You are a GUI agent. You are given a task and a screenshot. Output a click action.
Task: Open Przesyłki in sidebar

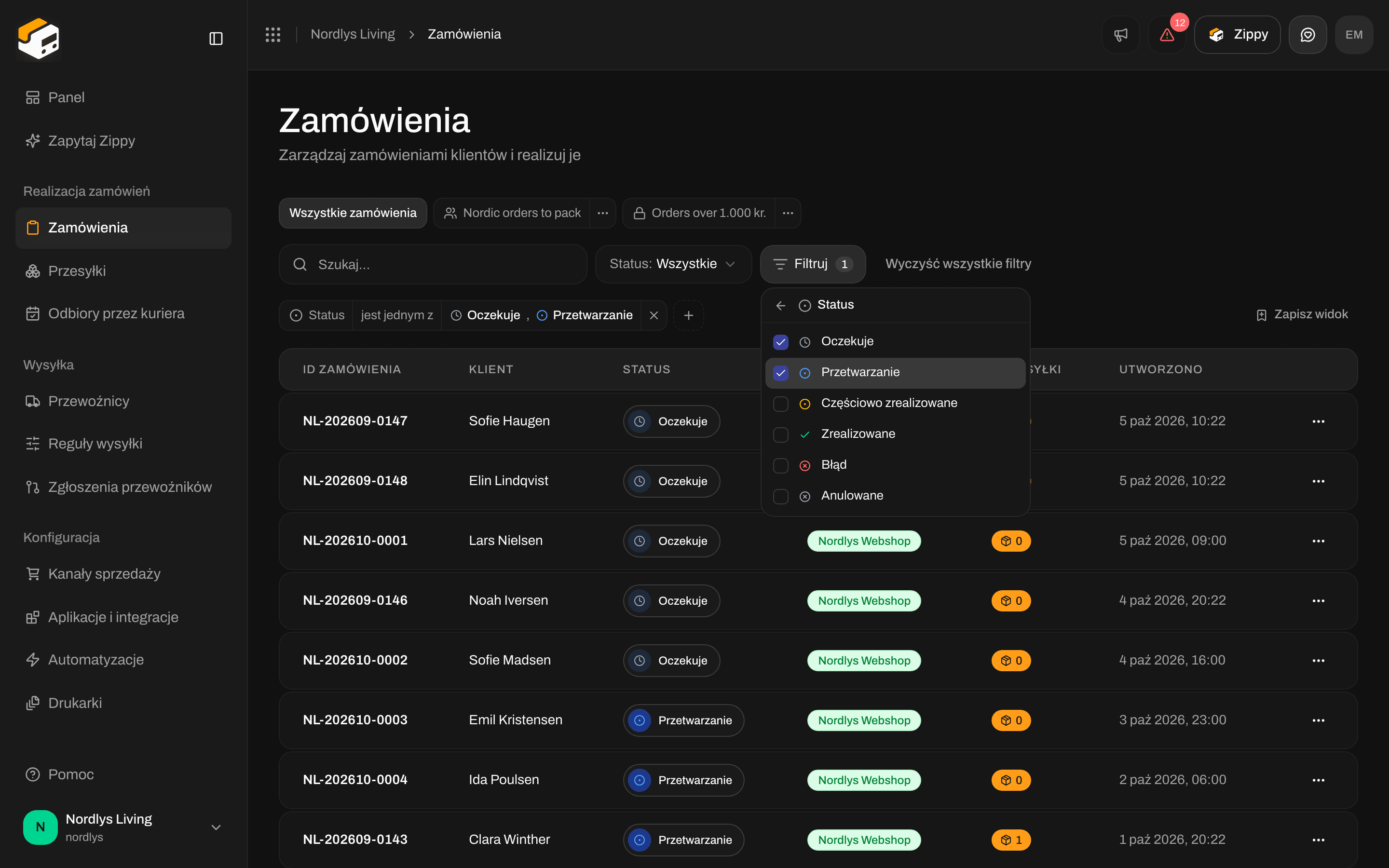[123, 271]
